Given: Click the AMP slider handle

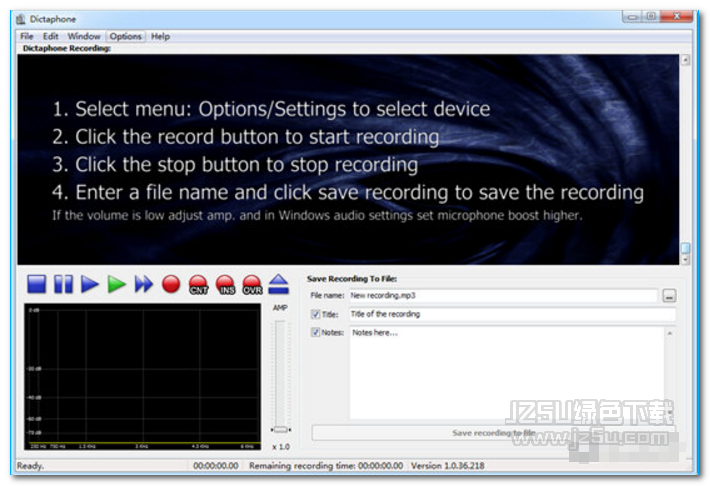Looking at the screenshot, I should 281,429.
